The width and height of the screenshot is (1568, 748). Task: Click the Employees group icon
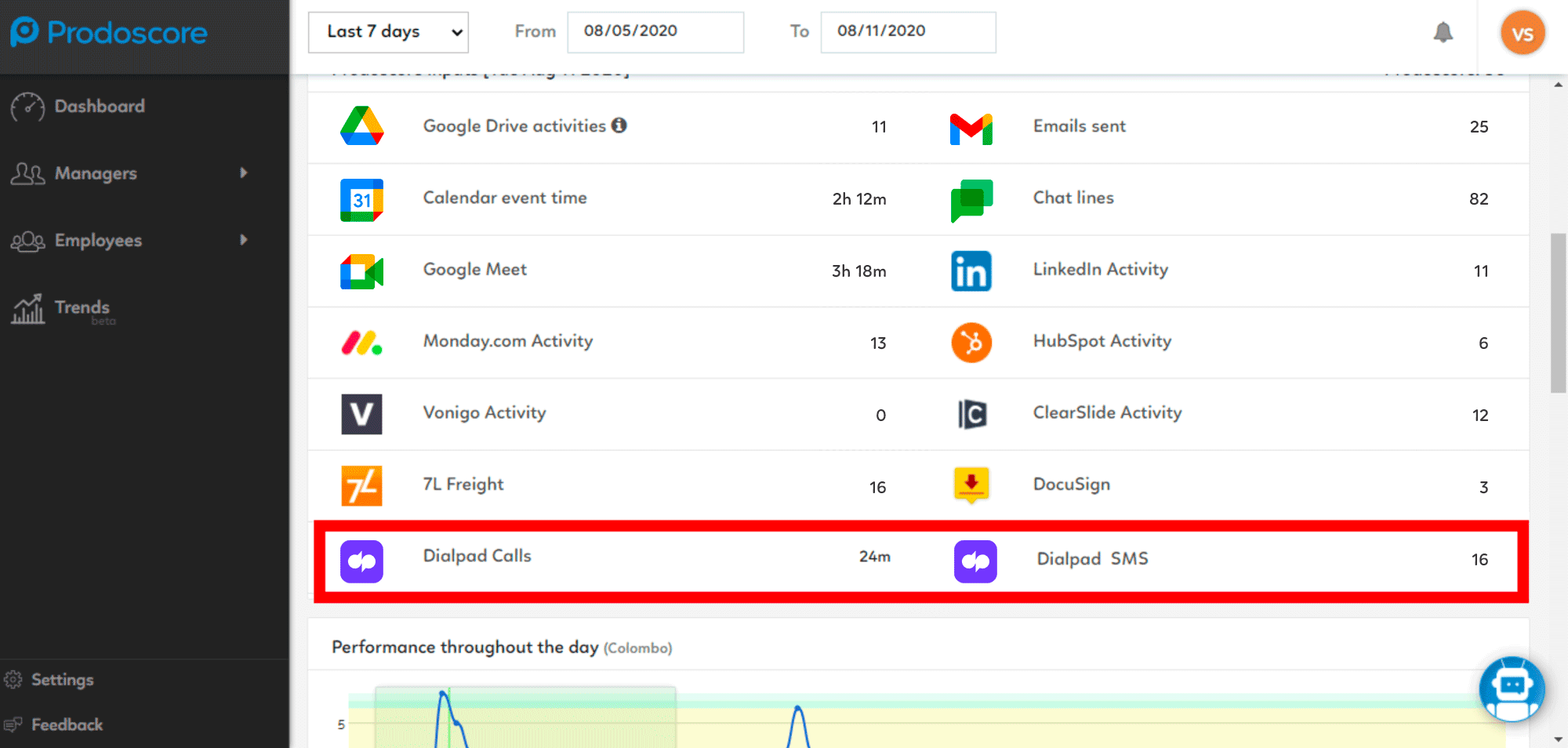click(x=27, y=241)
